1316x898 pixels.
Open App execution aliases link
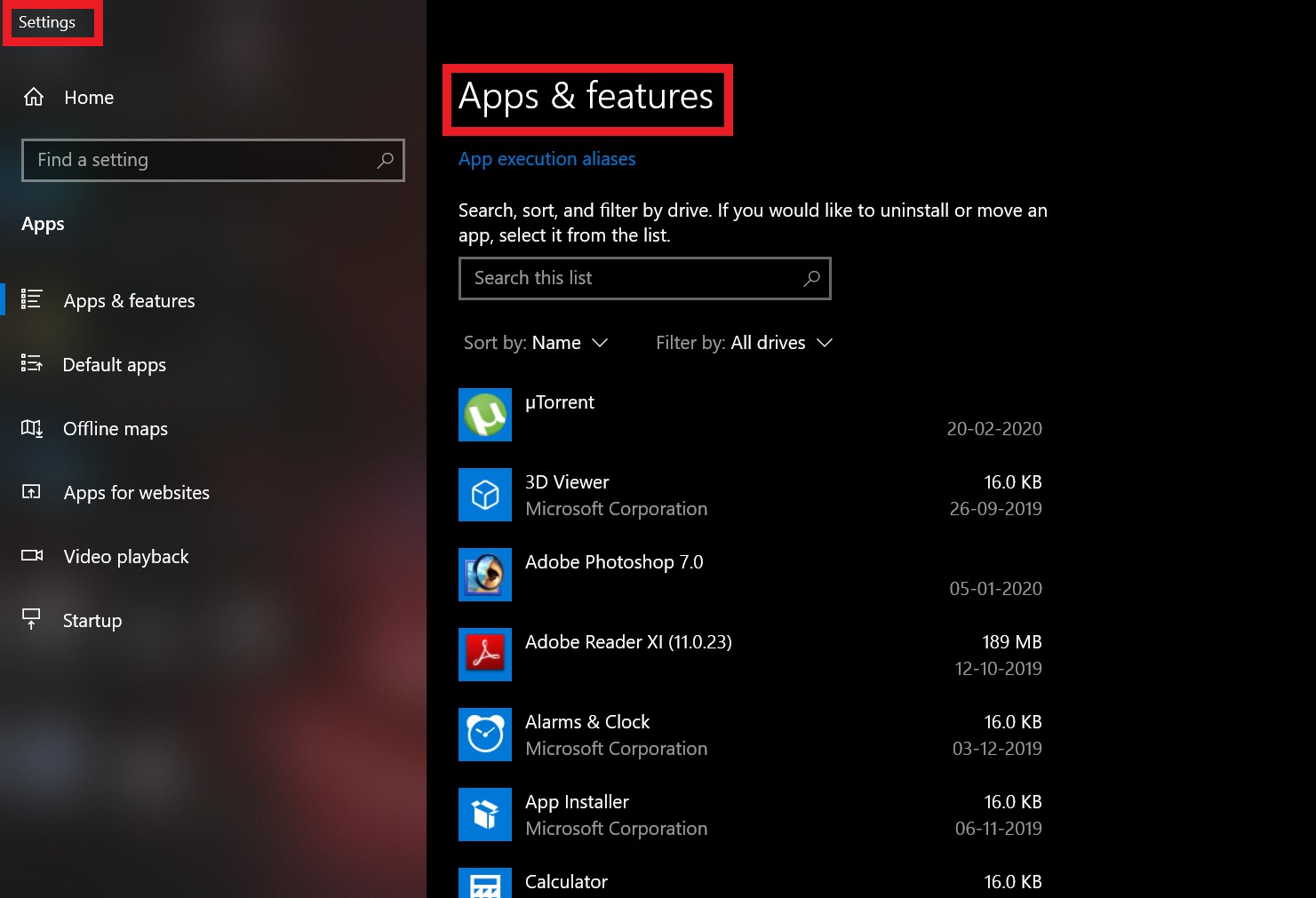(x=546, y=159)
